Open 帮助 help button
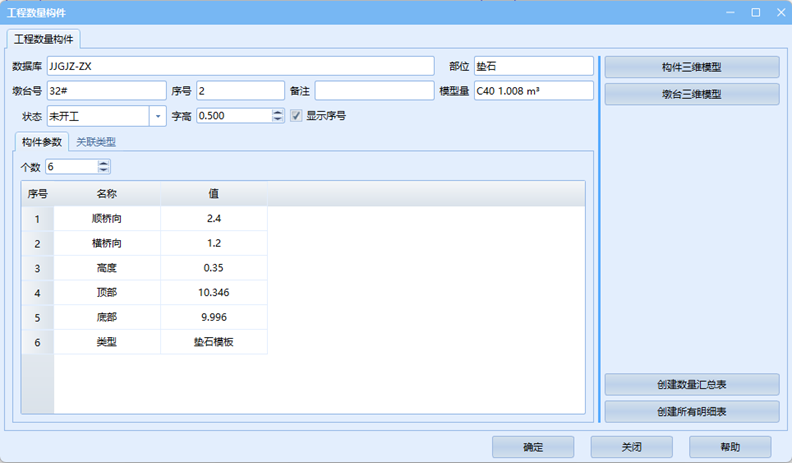 pyautogui.click(x=730, y=447)
